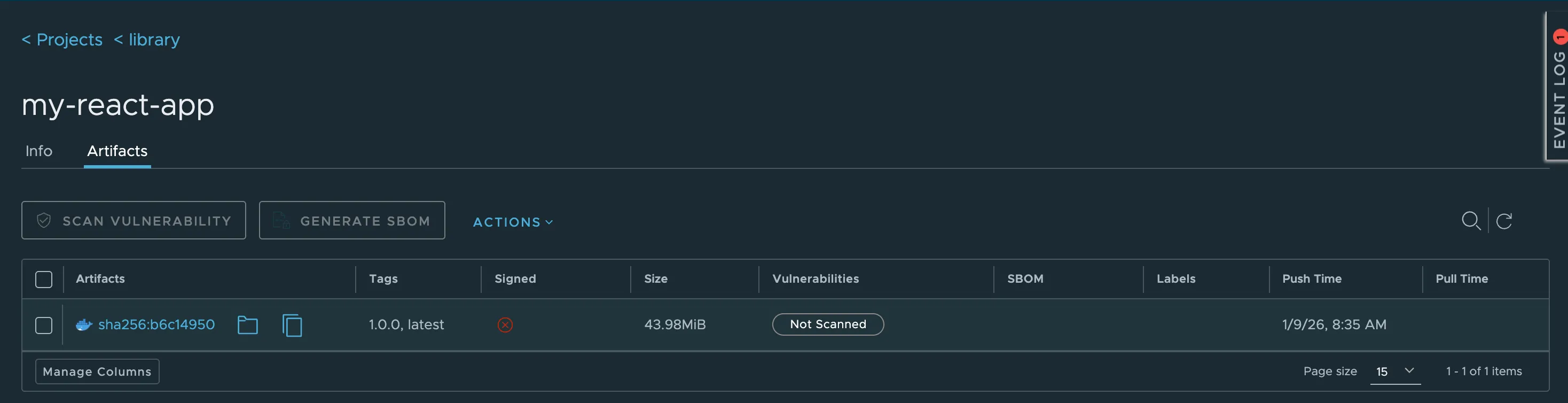Click the red unsigned status icon
Screen dimensions: 1568x403
505,325
